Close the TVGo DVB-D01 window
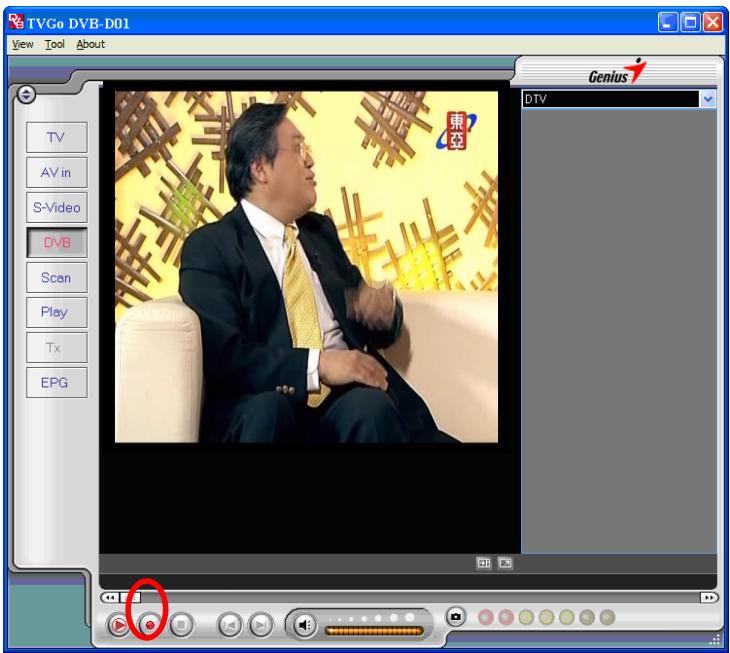Viewport: 730px width, 653px height. 712,22
